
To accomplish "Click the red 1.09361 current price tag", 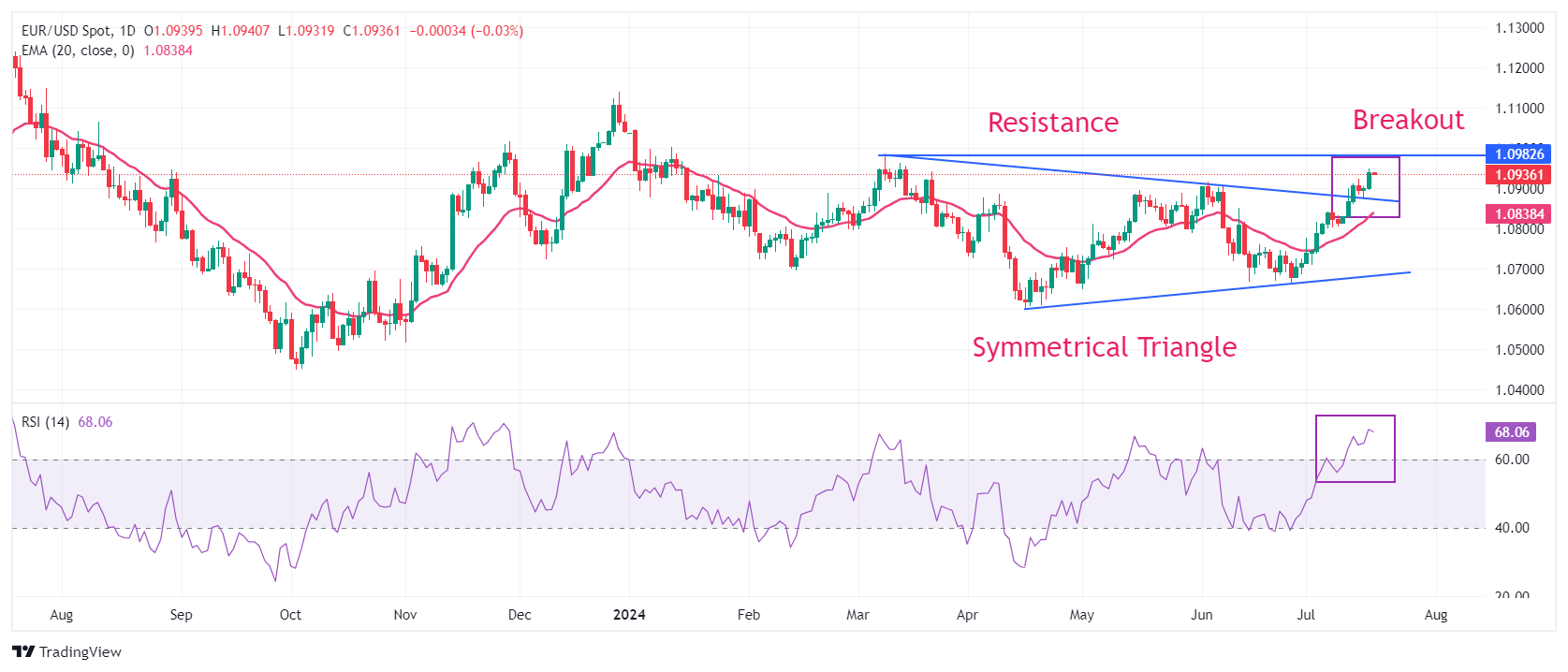I will click(x=1517, y=175).
